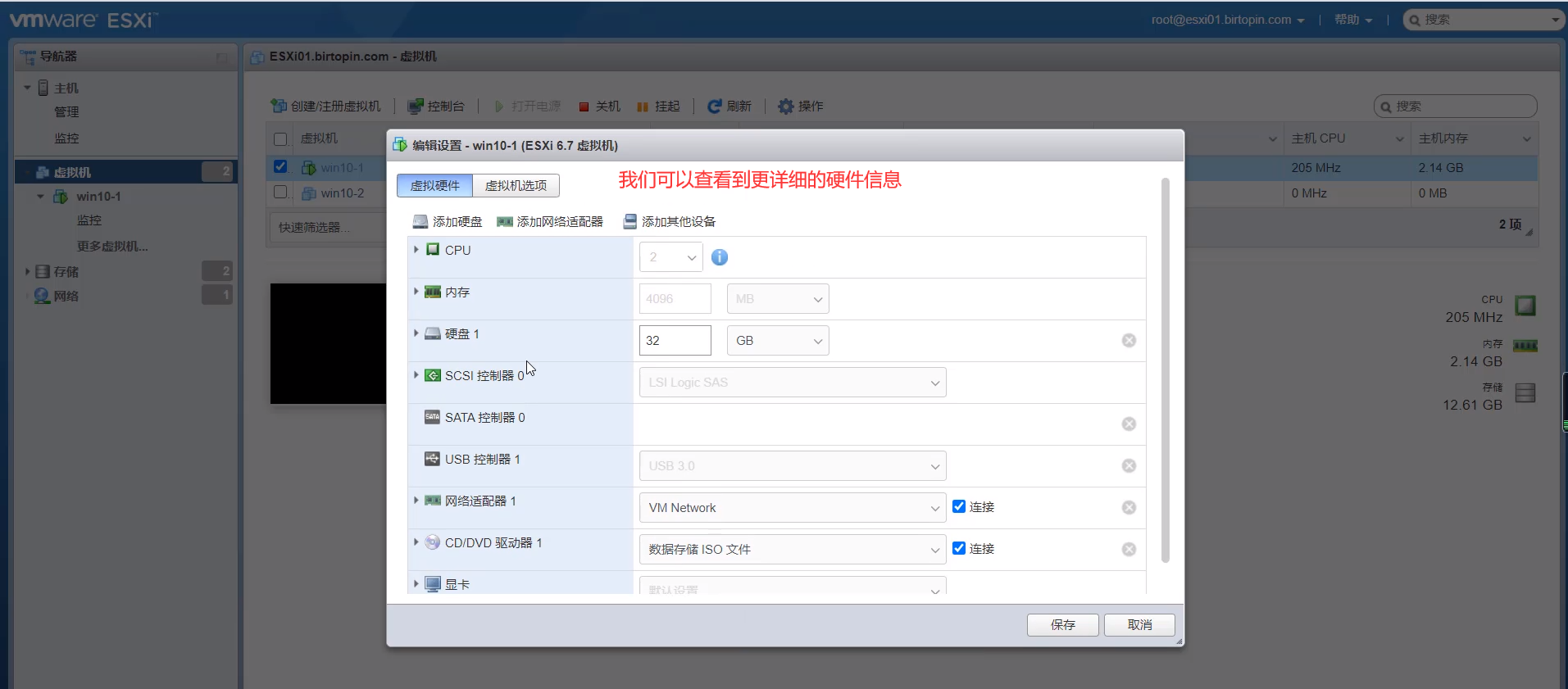Screen dimensions: 1568x689
Task: Click the top-right global search field
Action: pyautogui.click(x=1484, y=20)
